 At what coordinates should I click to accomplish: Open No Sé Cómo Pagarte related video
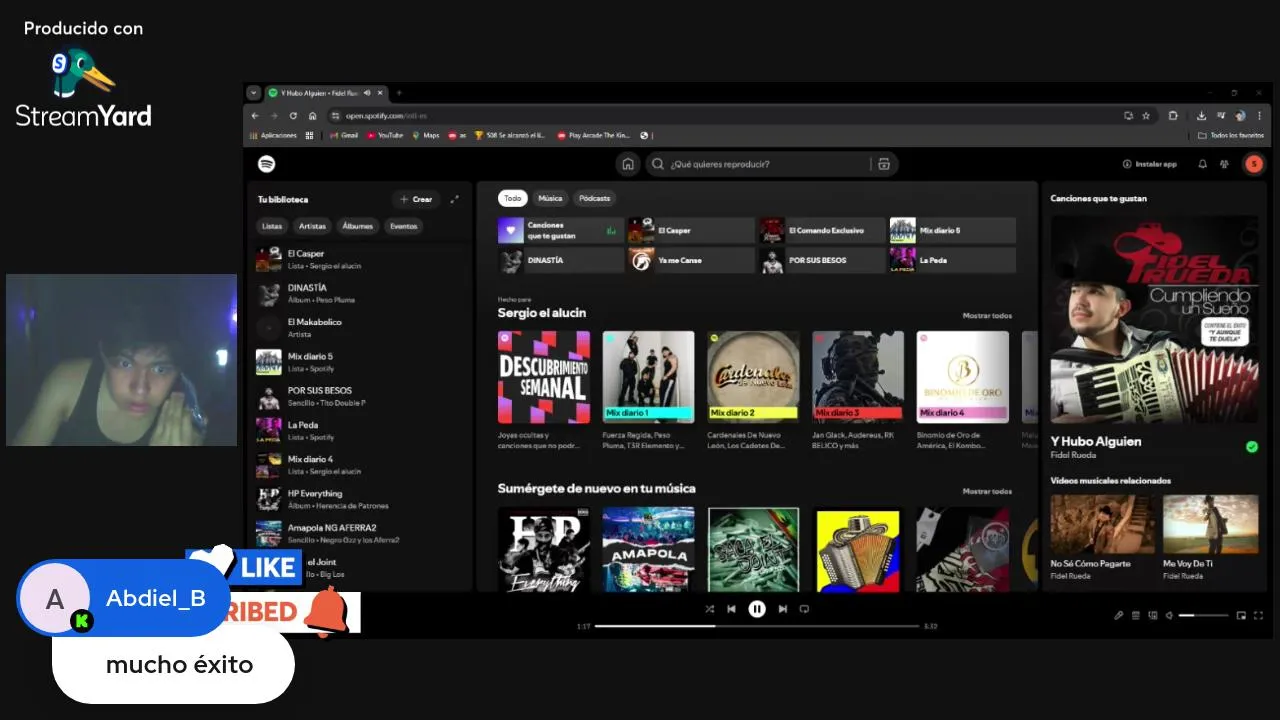point(1102,538)
